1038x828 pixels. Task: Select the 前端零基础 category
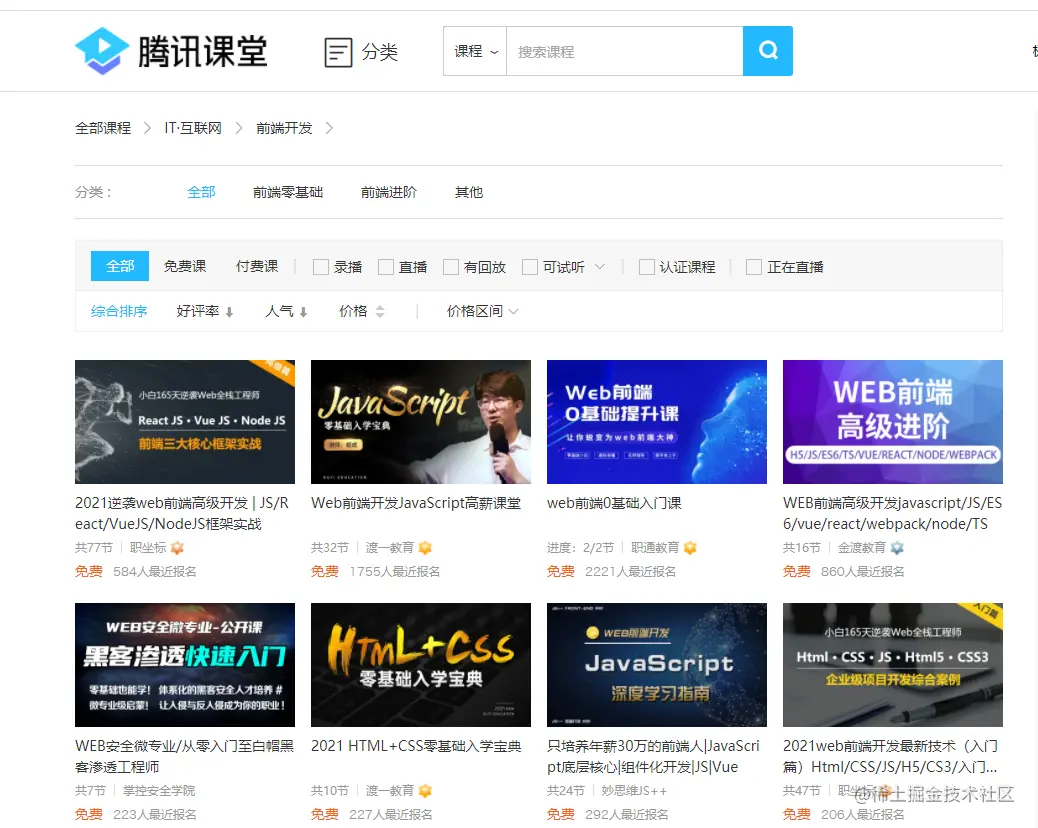(x=288, y=192)
